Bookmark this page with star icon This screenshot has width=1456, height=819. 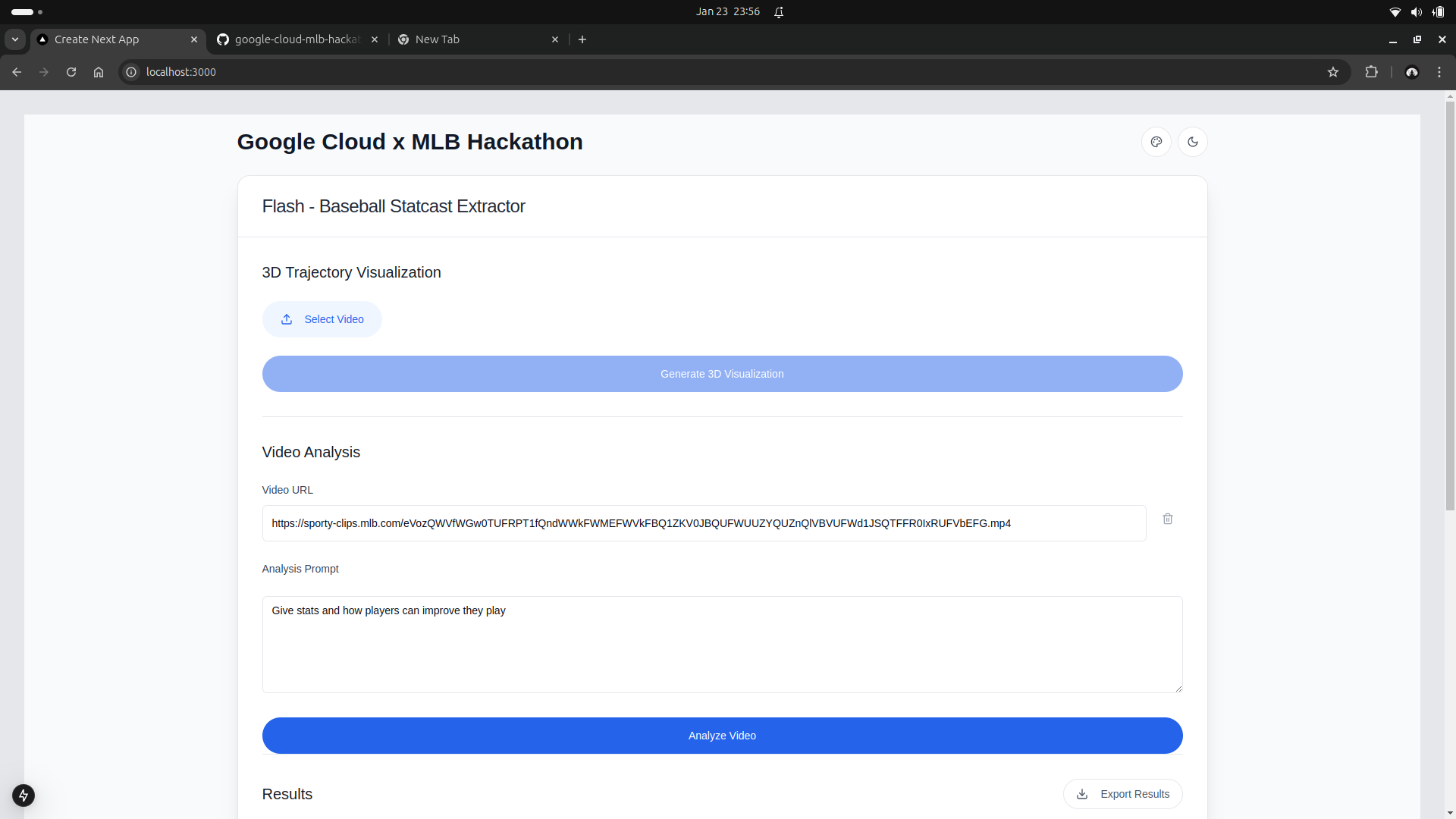click(x=1333, y=72)
